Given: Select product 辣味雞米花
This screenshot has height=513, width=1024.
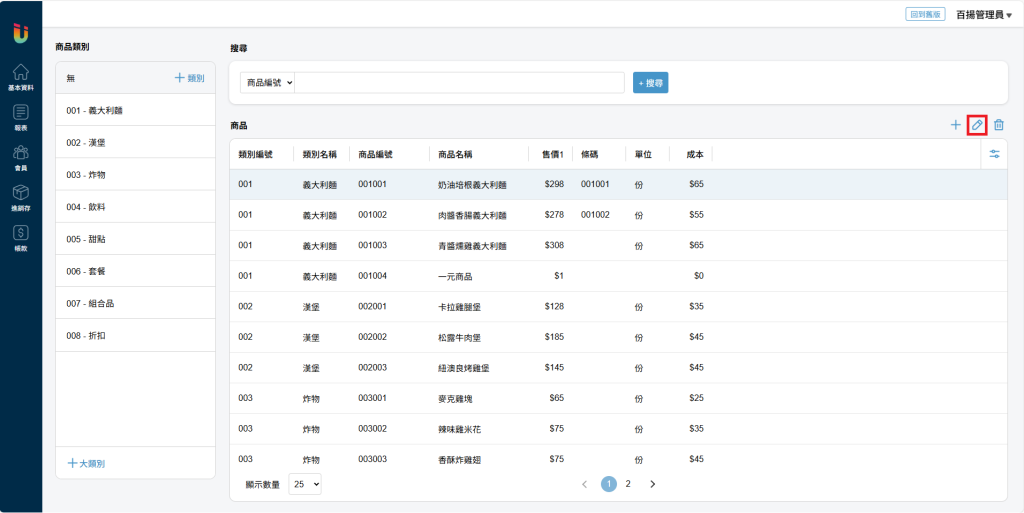Looking at the screenshot, I should (459, 429).
